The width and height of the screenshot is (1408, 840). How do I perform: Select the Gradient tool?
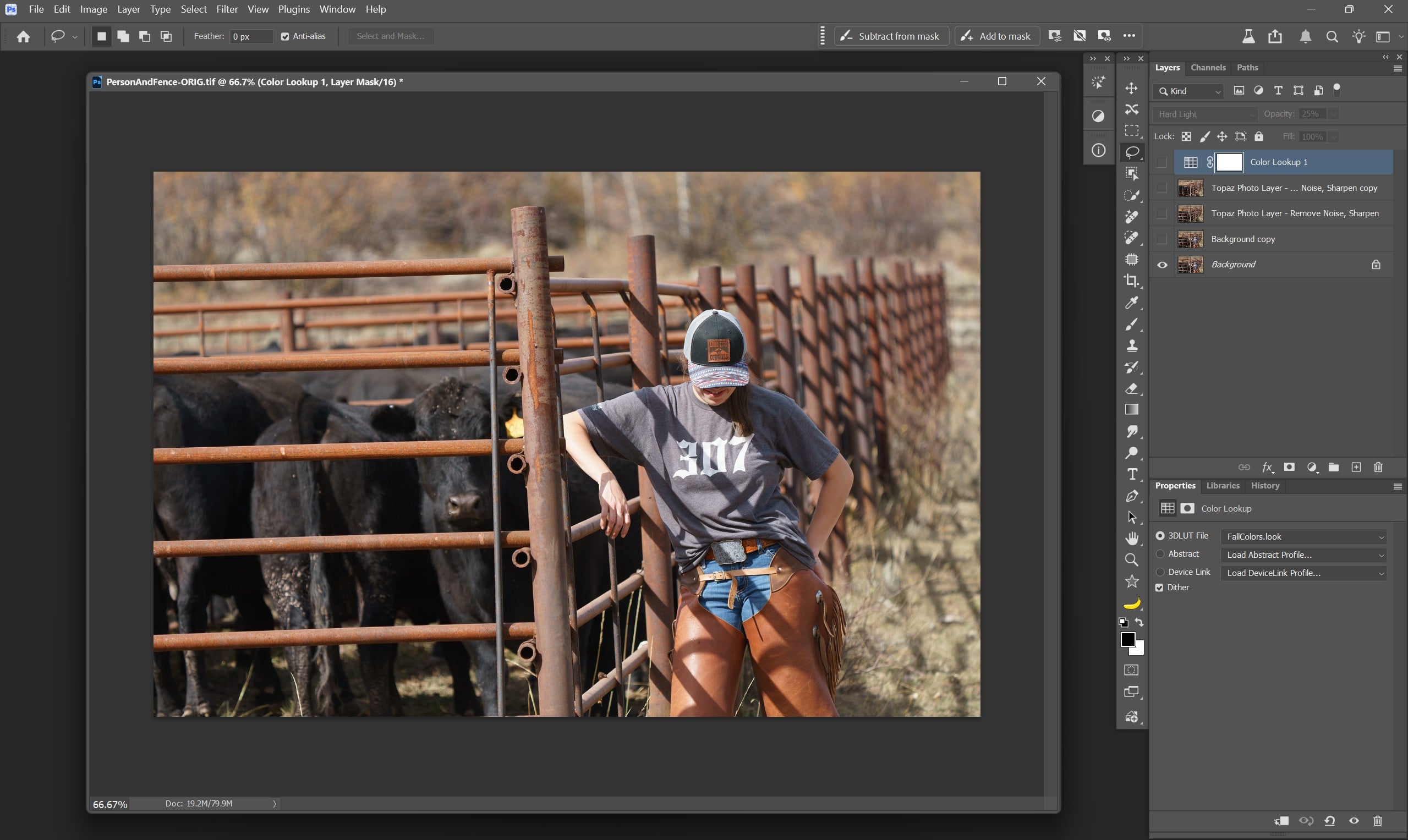pos(1131,410)
